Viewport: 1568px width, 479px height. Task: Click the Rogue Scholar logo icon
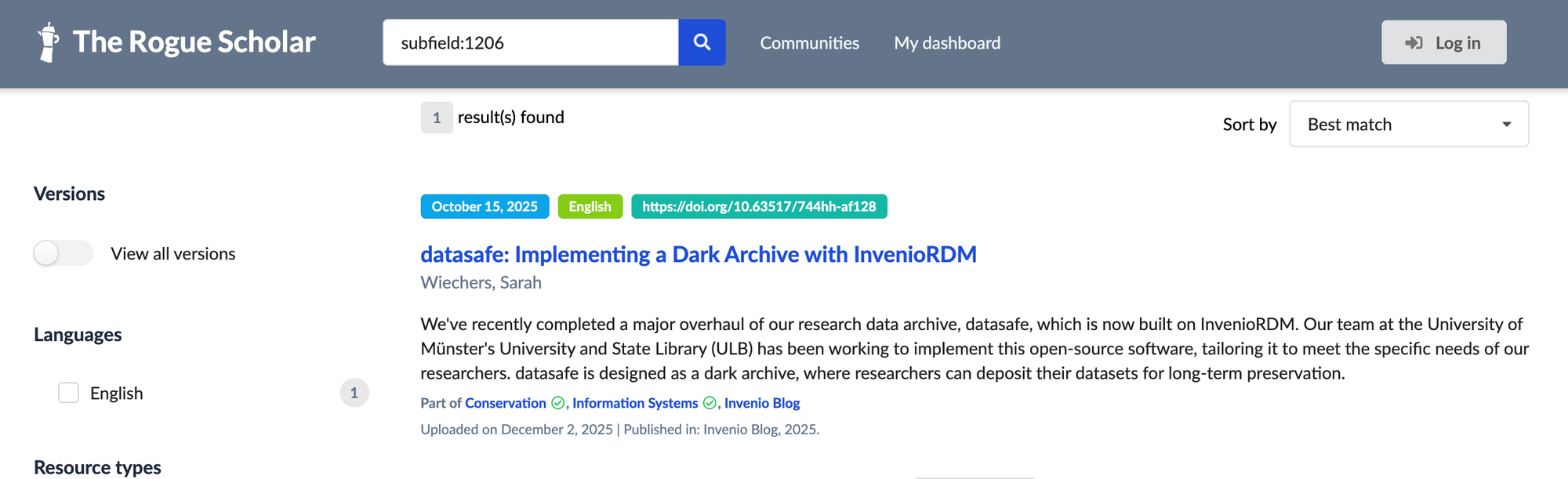(x=49, y=42)
